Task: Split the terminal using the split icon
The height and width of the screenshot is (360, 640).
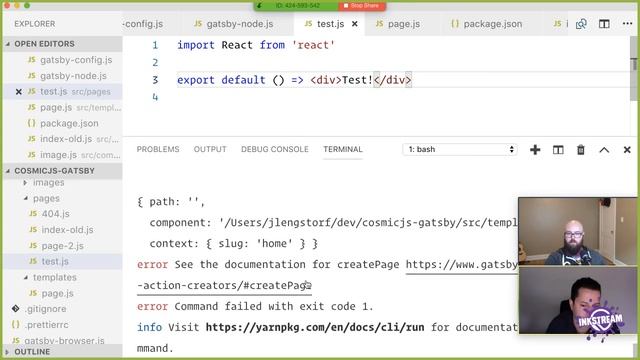Action: pyautogui.click(x=558, y=150)
